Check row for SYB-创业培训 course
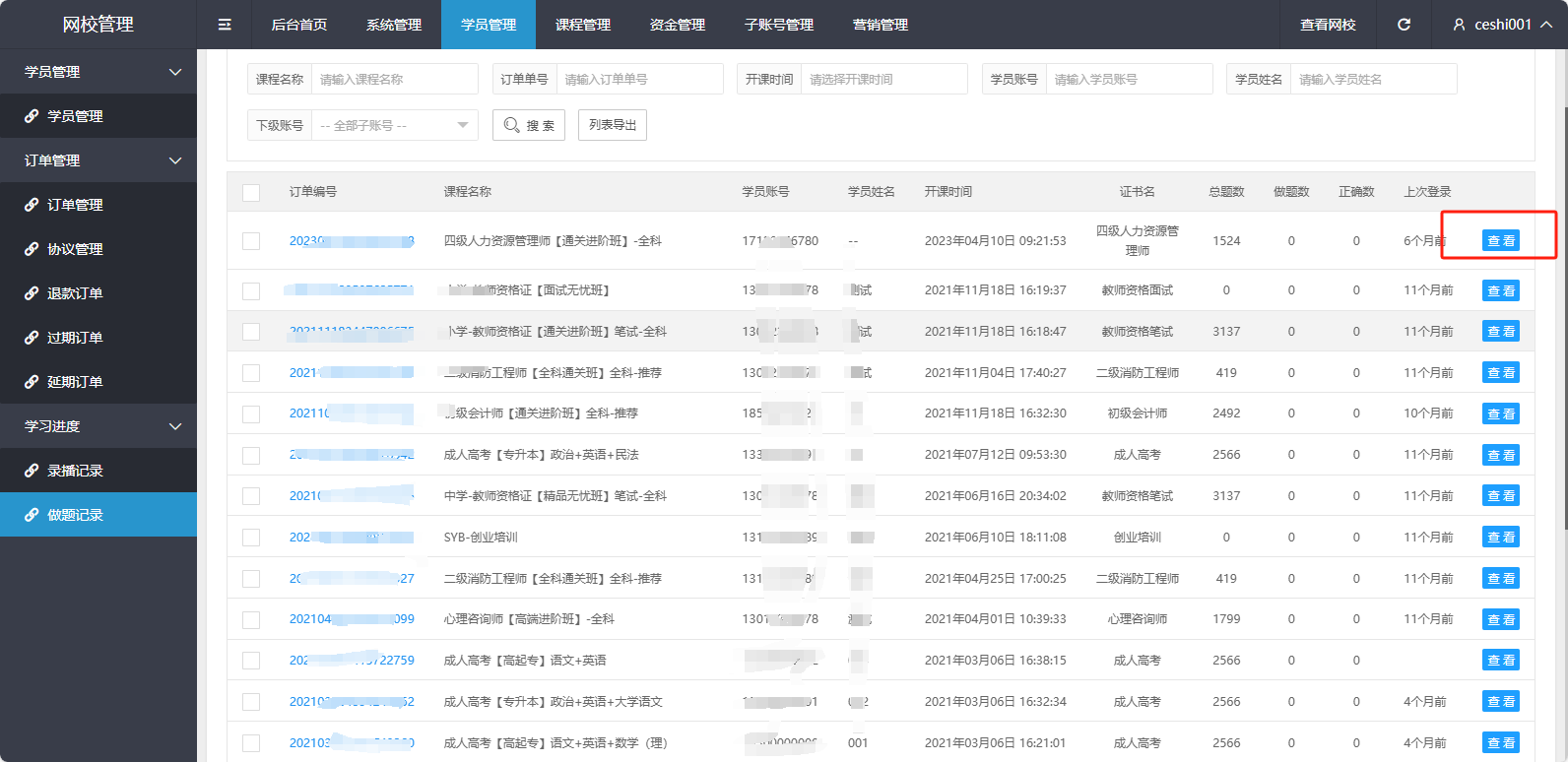 pos(251,538)
